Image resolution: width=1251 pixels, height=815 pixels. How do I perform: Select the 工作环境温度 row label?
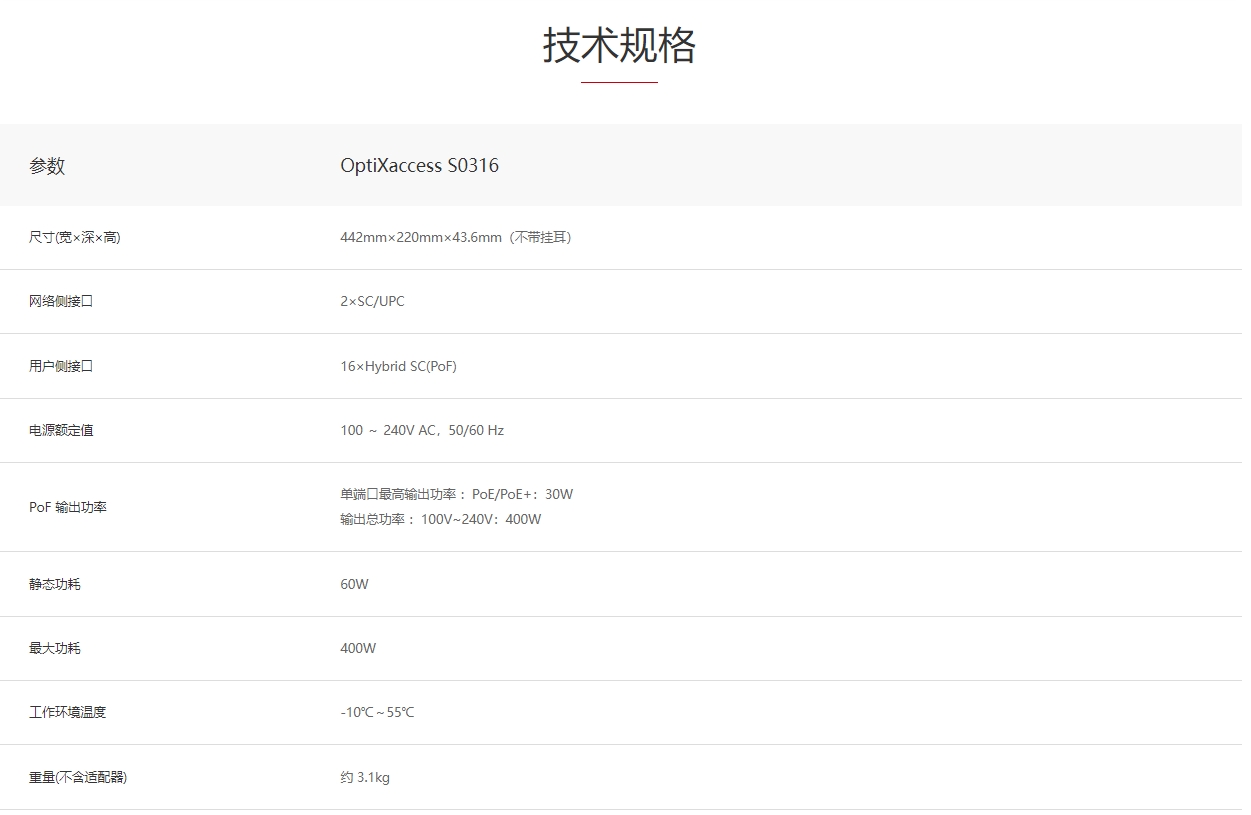67,712
